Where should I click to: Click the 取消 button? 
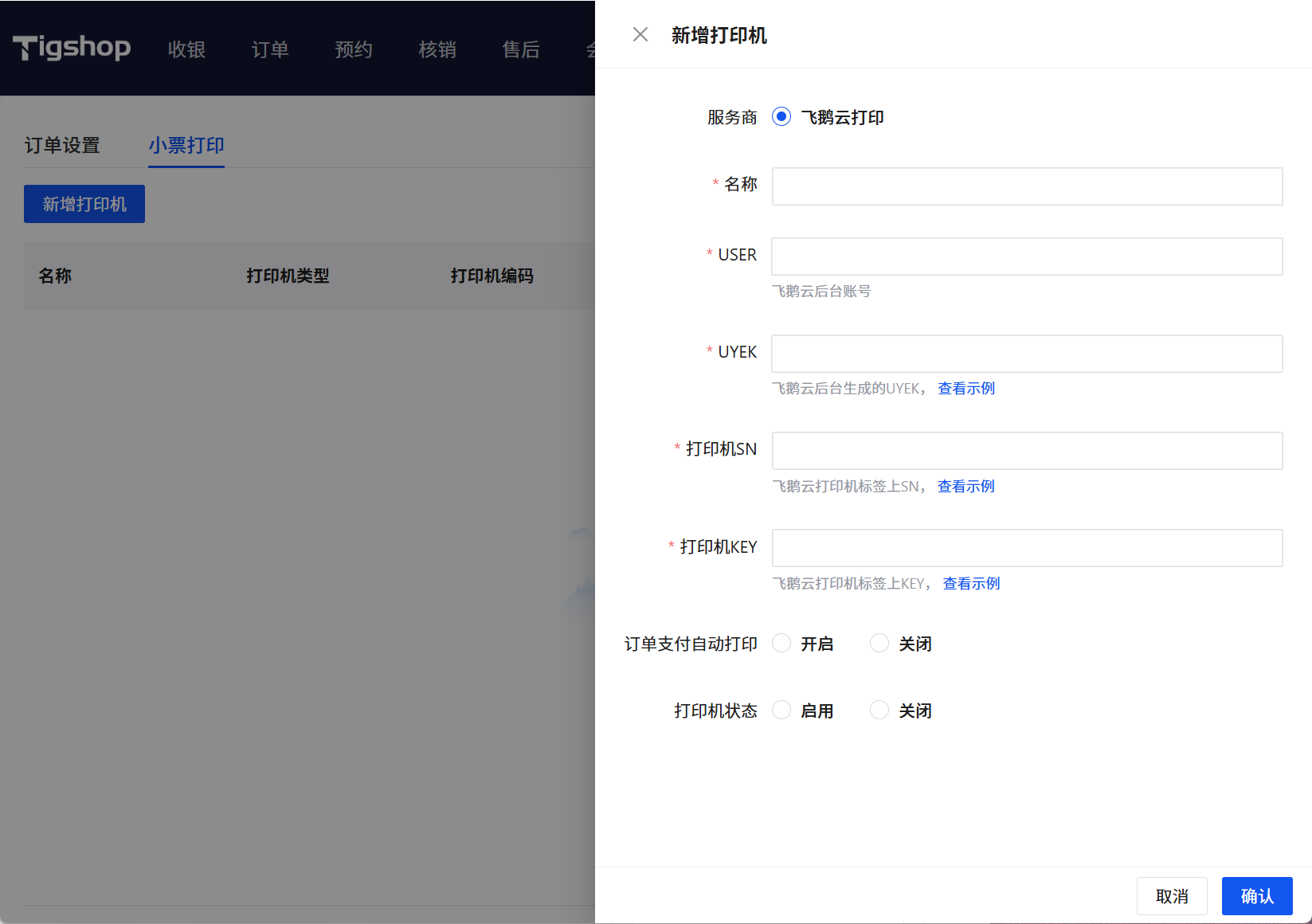click(1171, 896)
